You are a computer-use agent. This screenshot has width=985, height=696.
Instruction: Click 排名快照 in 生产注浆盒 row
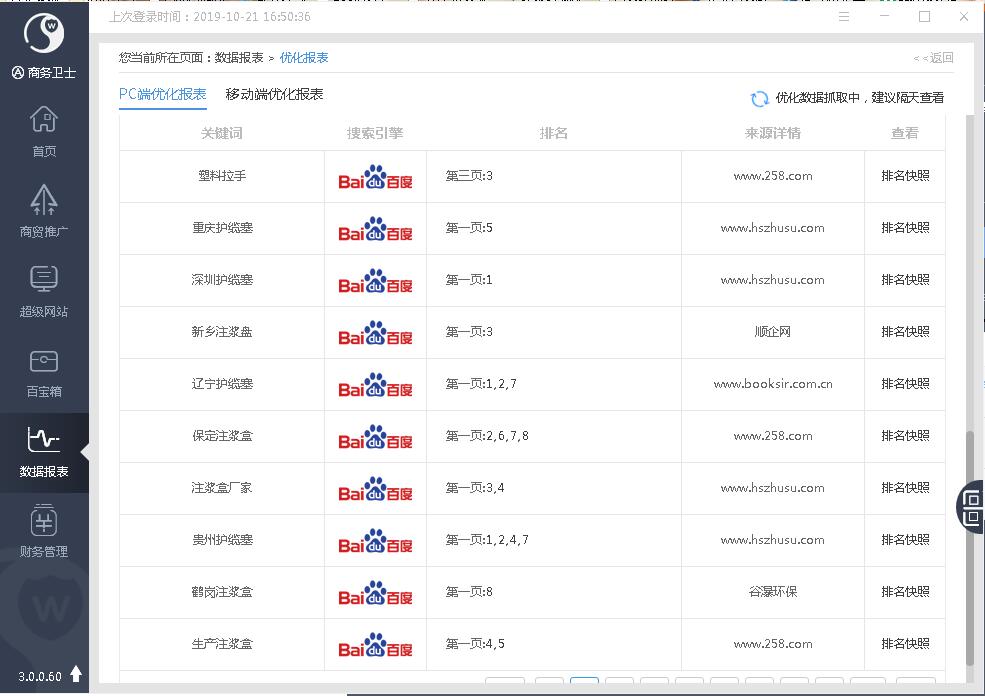coord(905,644)
